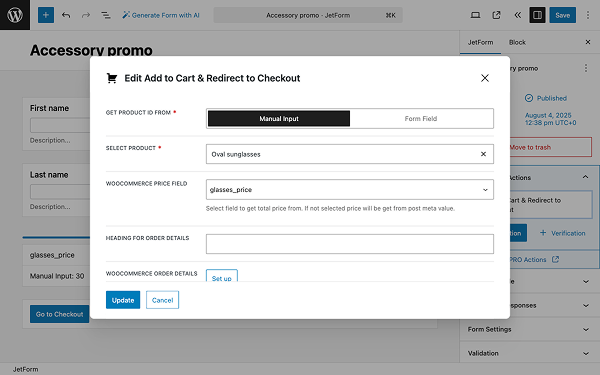Open the Accessory promo command palette bar
600x375 pixels.
[x=308, y=15]
